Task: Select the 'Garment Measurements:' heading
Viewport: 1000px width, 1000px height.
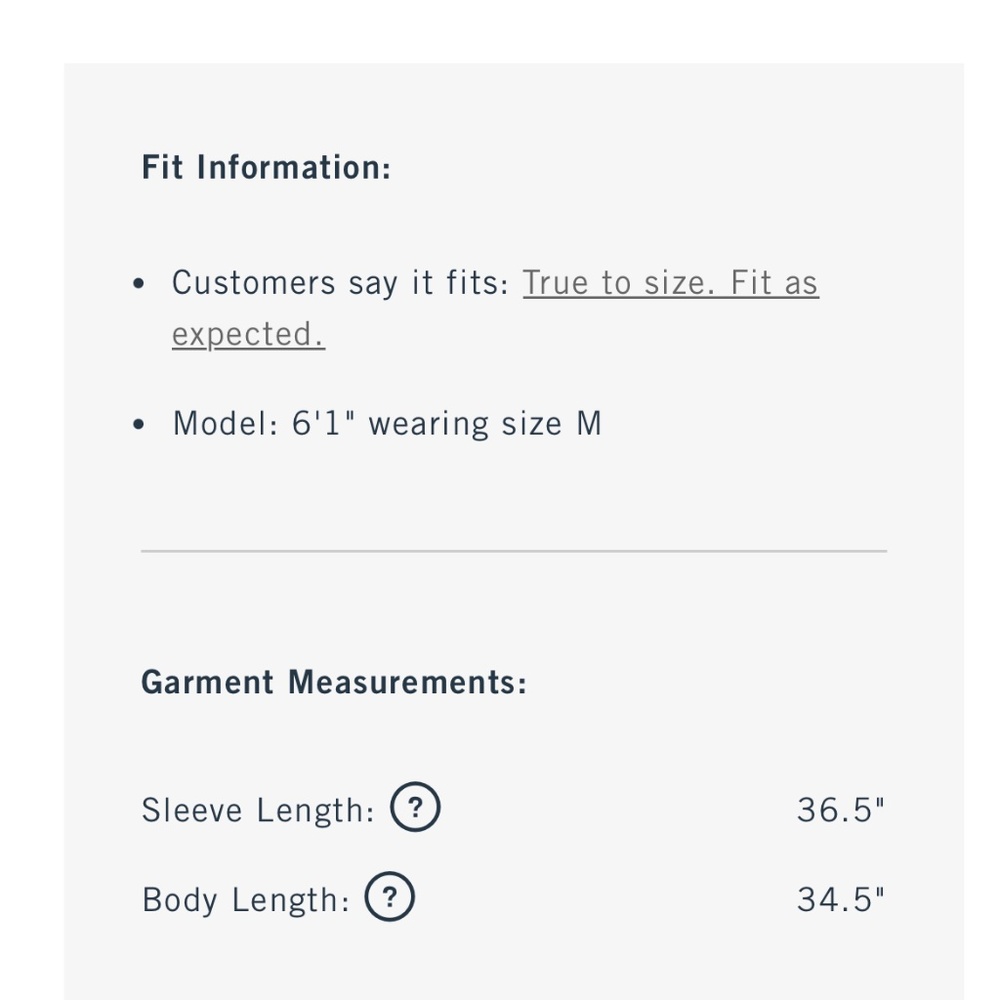Action: tap(334, 682)
